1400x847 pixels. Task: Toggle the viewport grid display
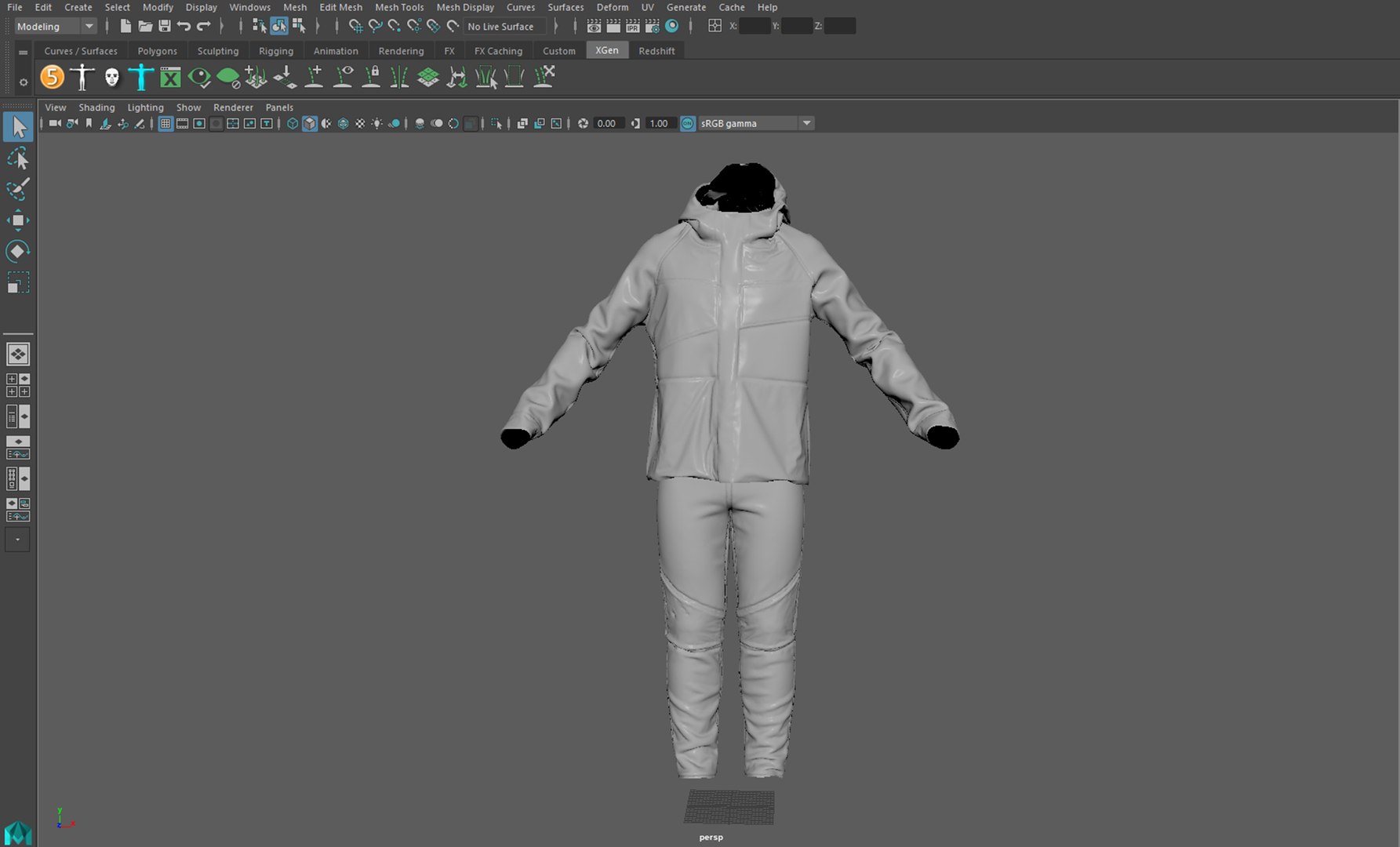click(165, 123)
